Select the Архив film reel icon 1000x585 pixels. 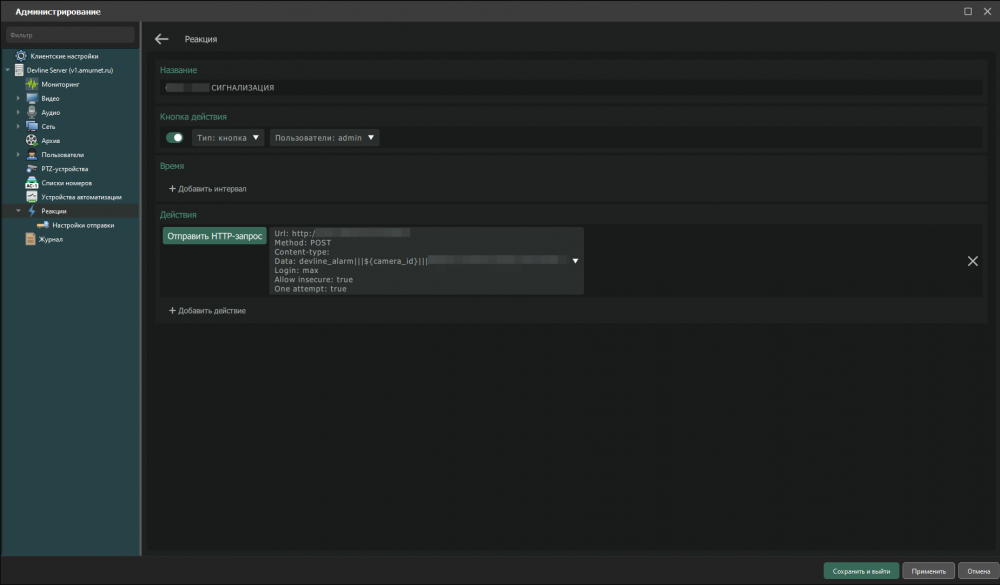(32, 141)
